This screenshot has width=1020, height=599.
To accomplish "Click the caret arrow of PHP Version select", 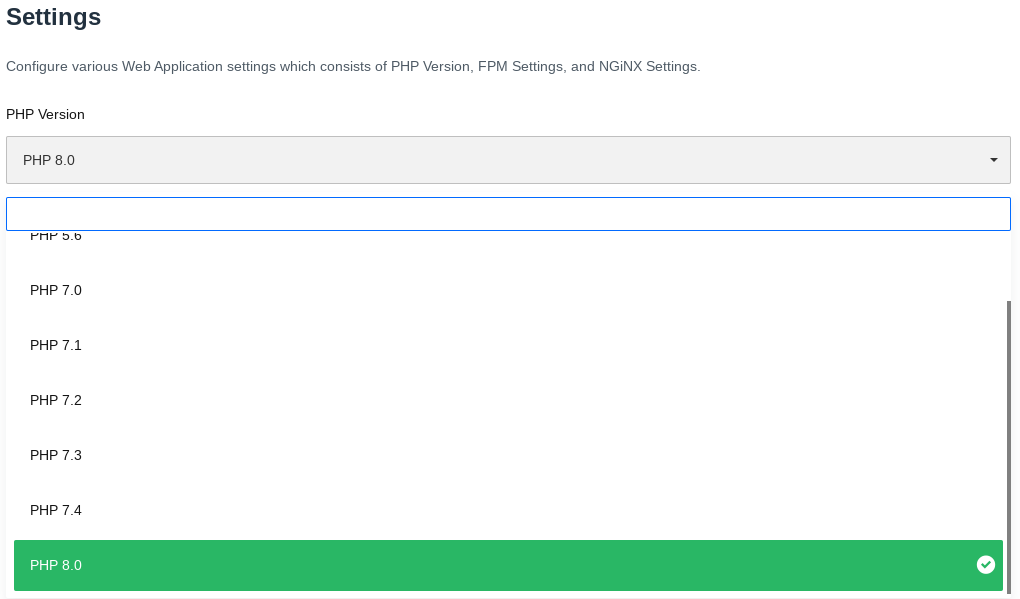I will [993, 160].
